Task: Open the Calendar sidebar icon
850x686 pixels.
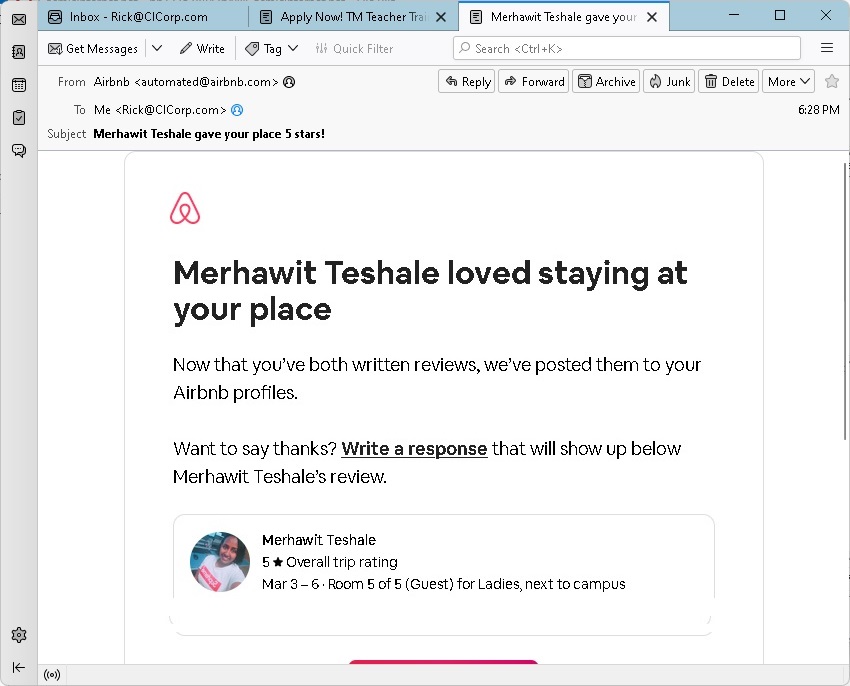Action: [x=19, y=85]
